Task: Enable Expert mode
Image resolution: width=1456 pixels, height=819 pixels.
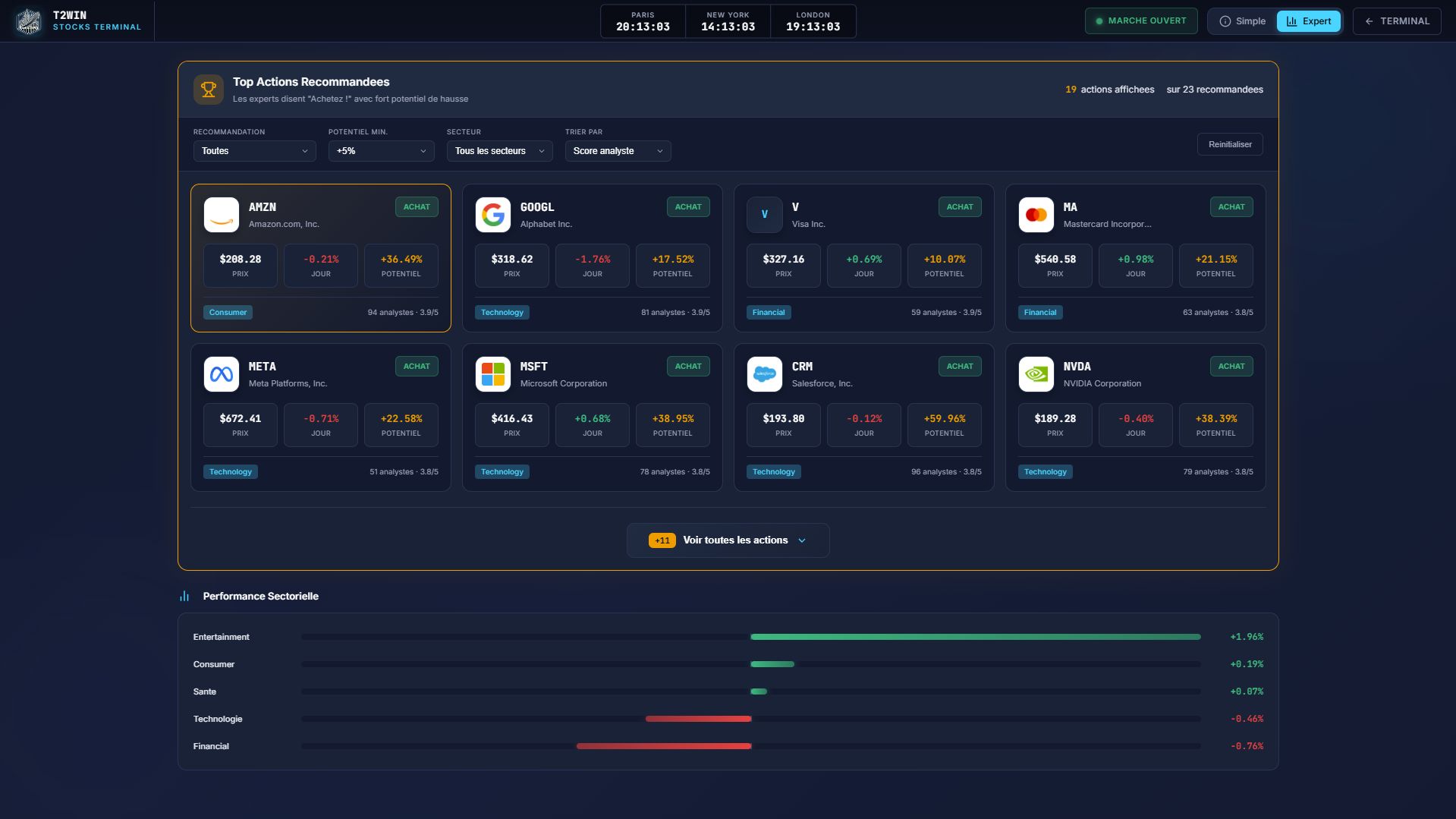Action: pyautogui.click(x=1308, y=21)
